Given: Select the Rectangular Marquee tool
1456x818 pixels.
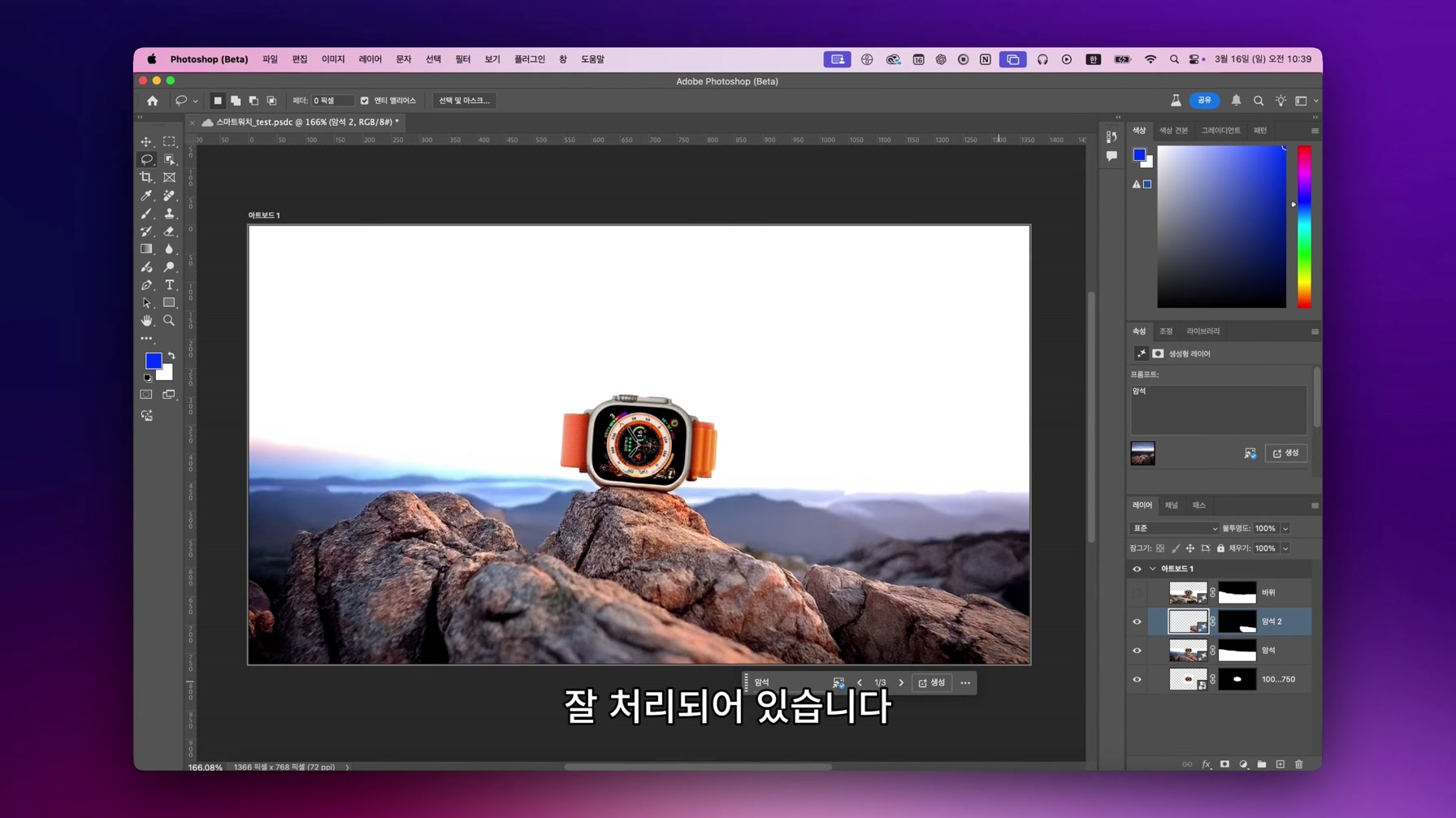Looking at the screenshot, I should pyautogui.click(x=169, y=141).
